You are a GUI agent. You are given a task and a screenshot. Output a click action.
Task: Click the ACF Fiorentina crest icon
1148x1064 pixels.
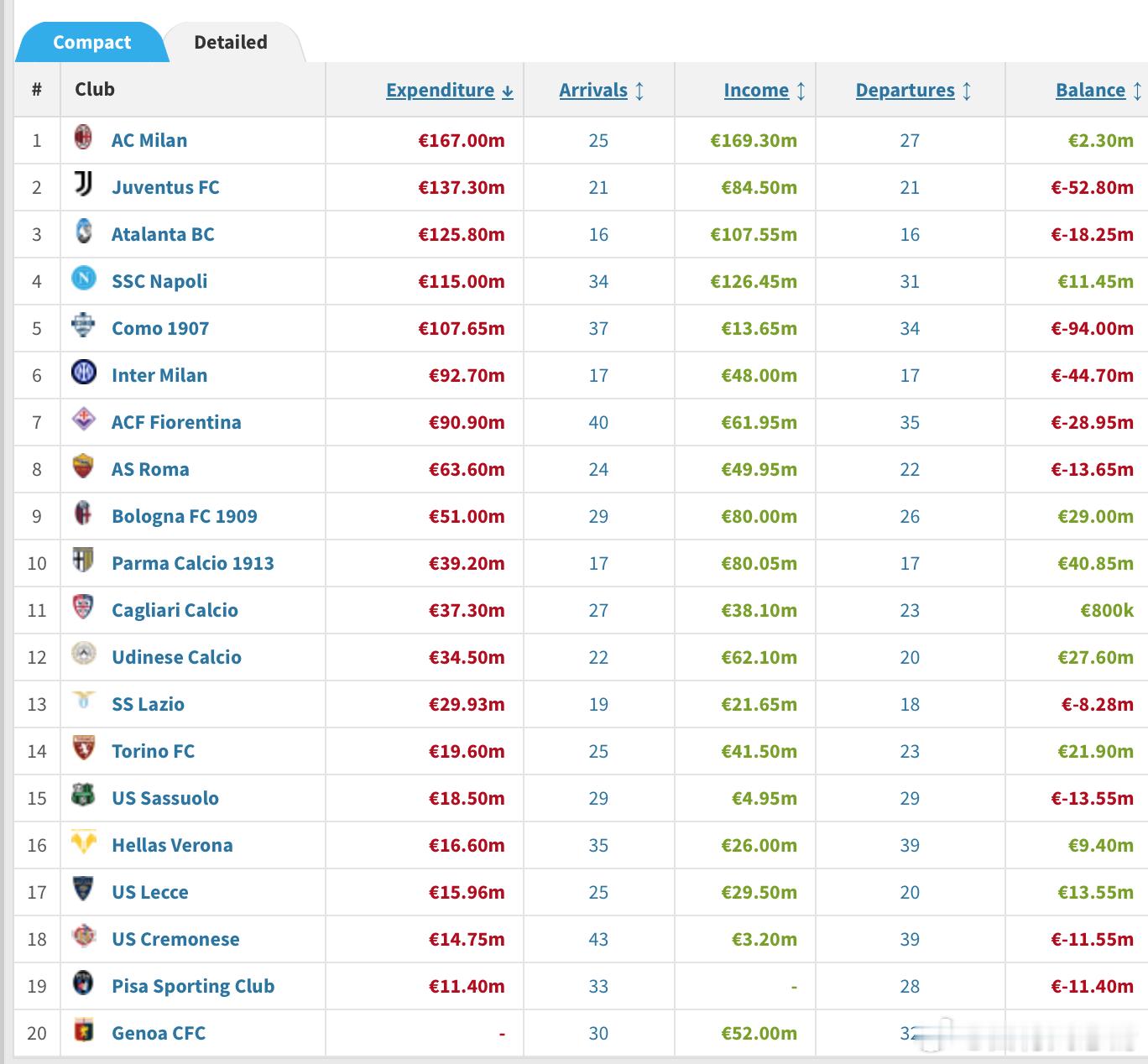83,419
